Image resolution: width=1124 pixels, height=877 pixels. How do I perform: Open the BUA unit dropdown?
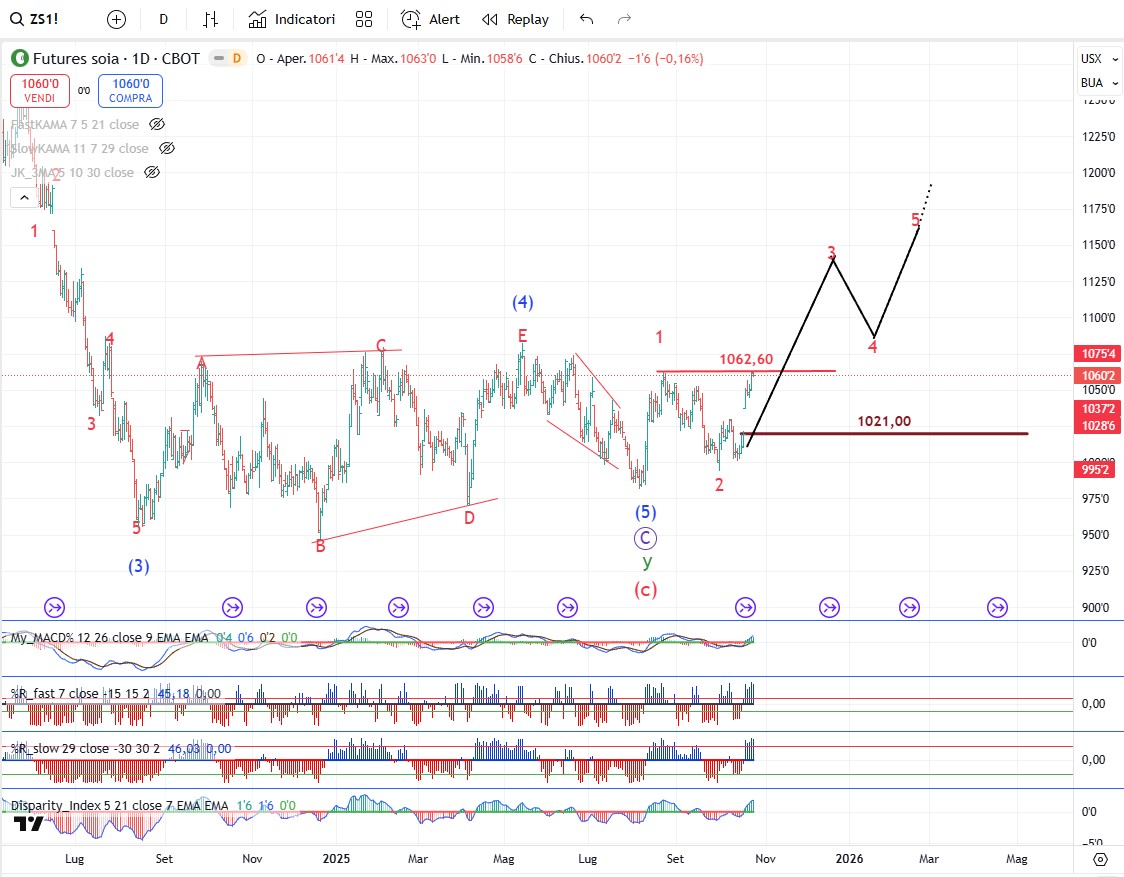(1099, 83)
